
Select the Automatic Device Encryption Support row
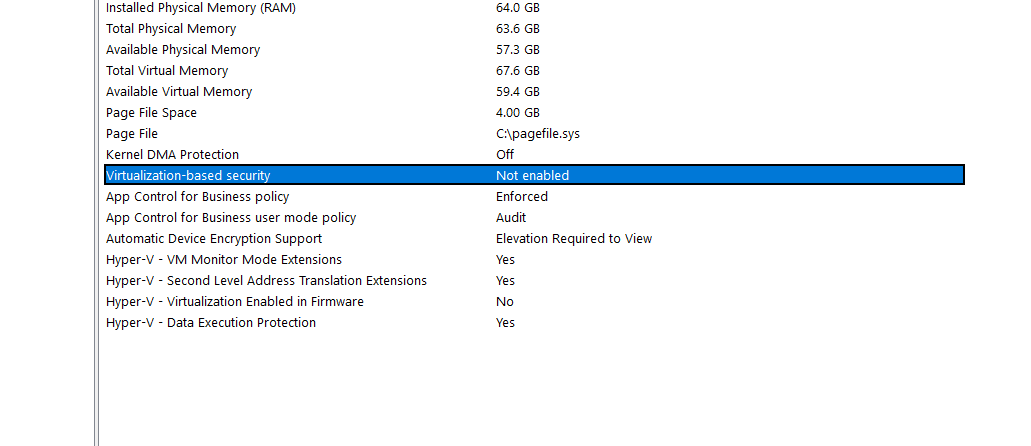[x=214, y=239]
